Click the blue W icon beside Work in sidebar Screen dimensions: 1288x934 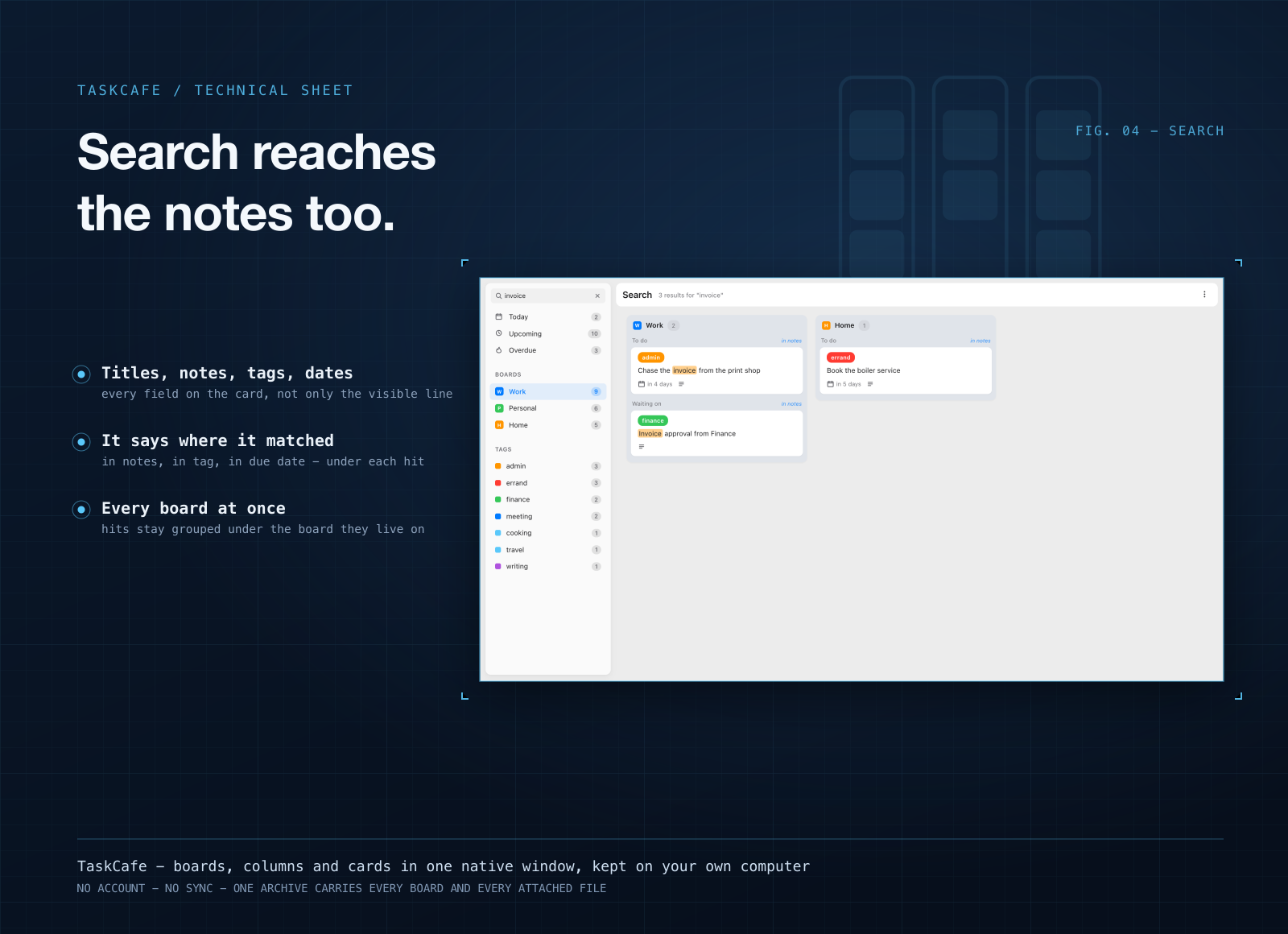[x=499, y=391]
